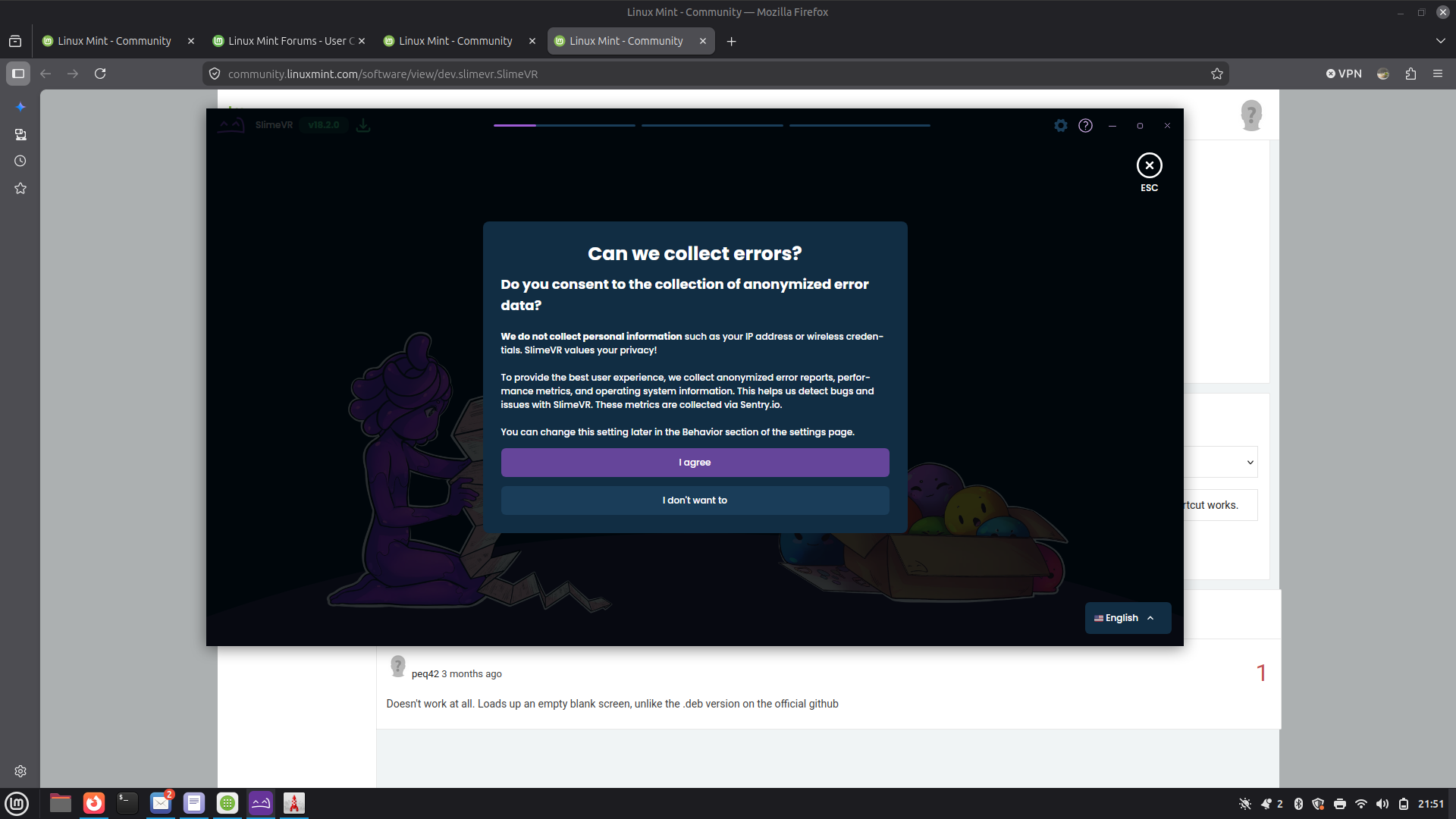This screenshot has width=1456, height=819.
Task: Open a new browser tab
Action: tap(731, 41)
